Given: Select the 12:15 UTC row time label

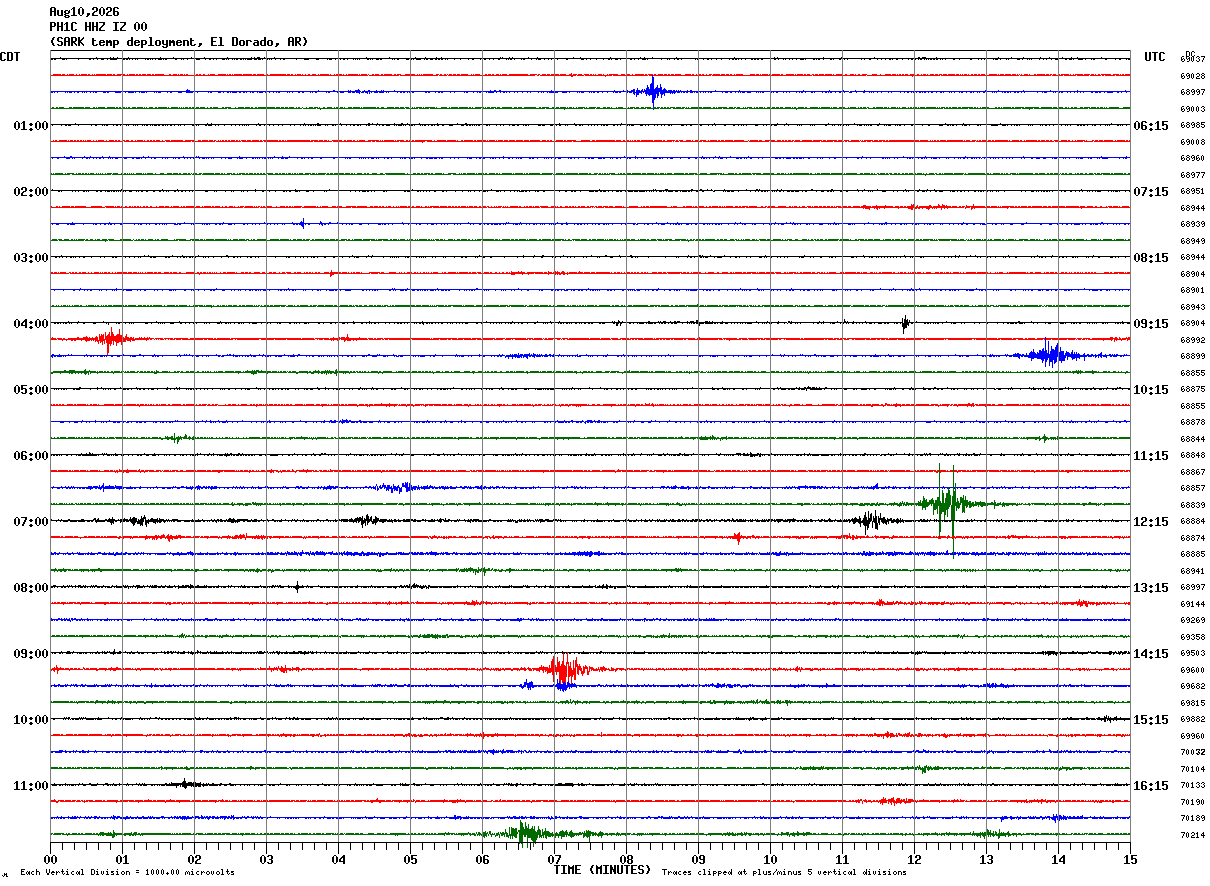Looking at the screenshot, I should coord(1151,522).
